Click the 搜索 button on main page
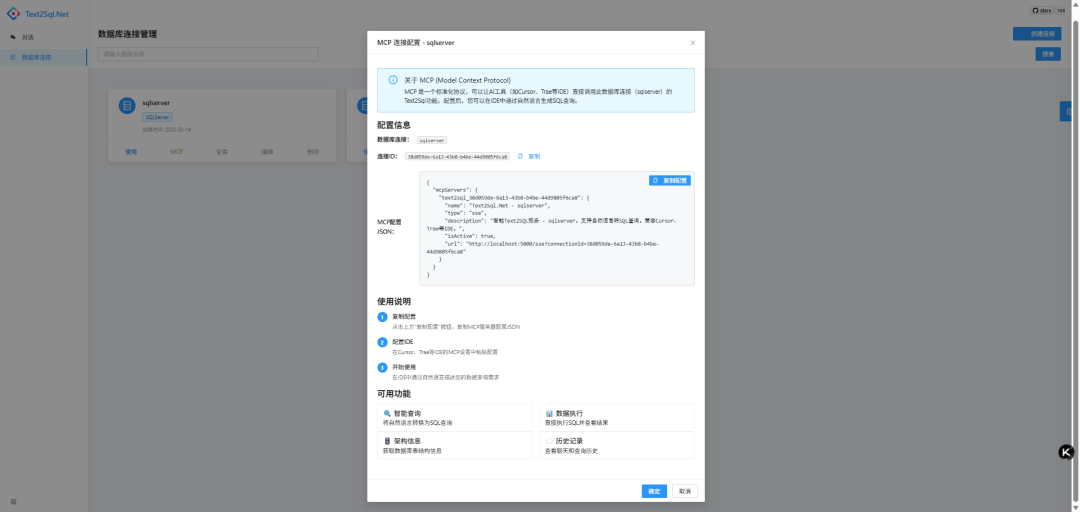1080x512 pixels. point(1048,54)
